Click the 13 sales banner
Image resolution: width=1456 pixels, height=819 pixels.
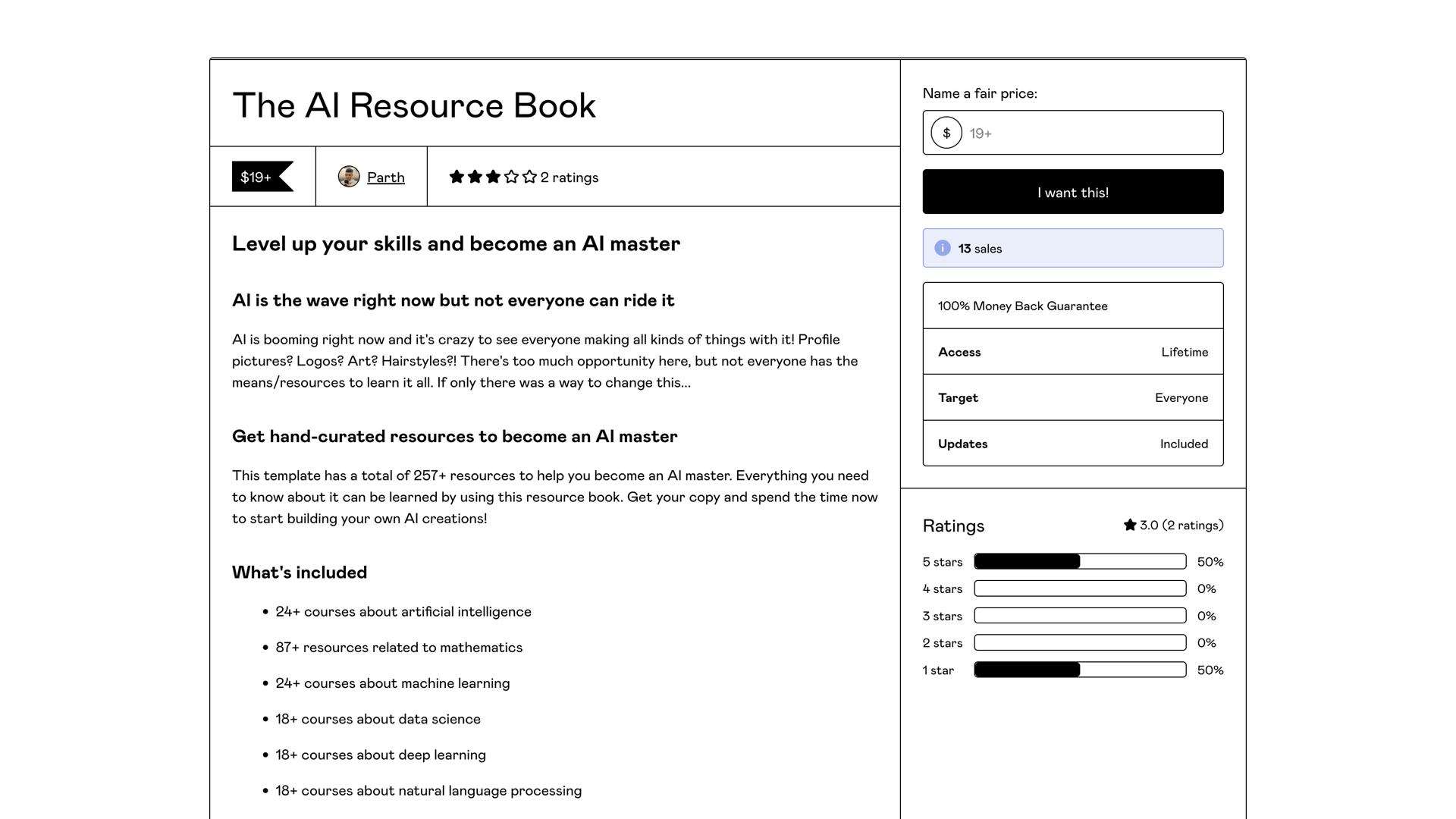pos(1072,248)
